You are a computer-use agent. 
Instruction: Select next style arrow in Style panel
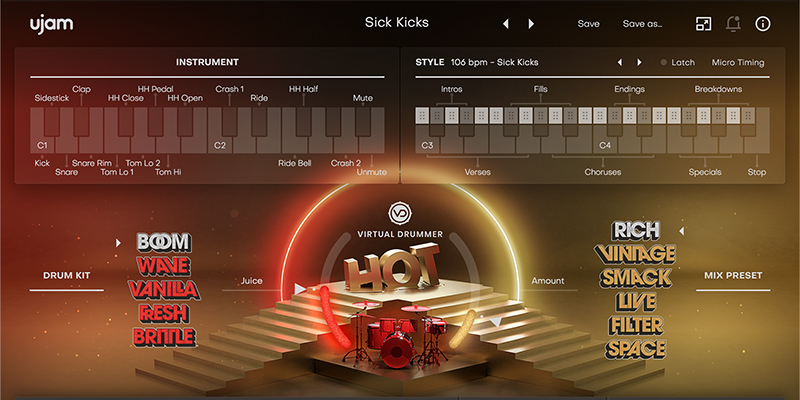639,63
